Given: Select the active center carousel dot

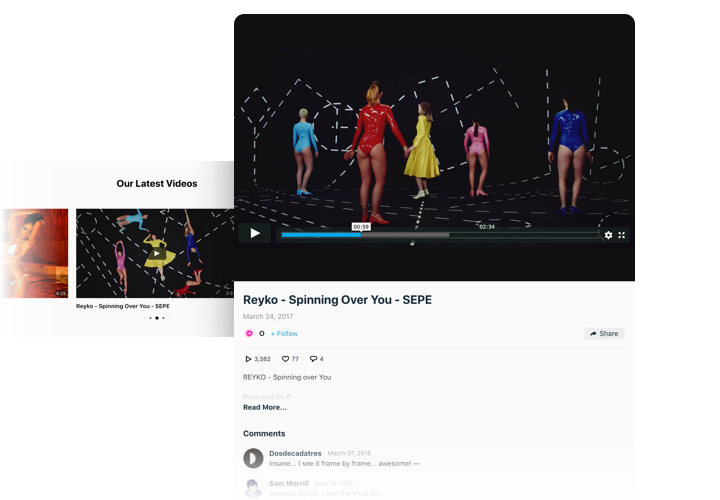Looking at the screenshot, I should coord(156,318).
